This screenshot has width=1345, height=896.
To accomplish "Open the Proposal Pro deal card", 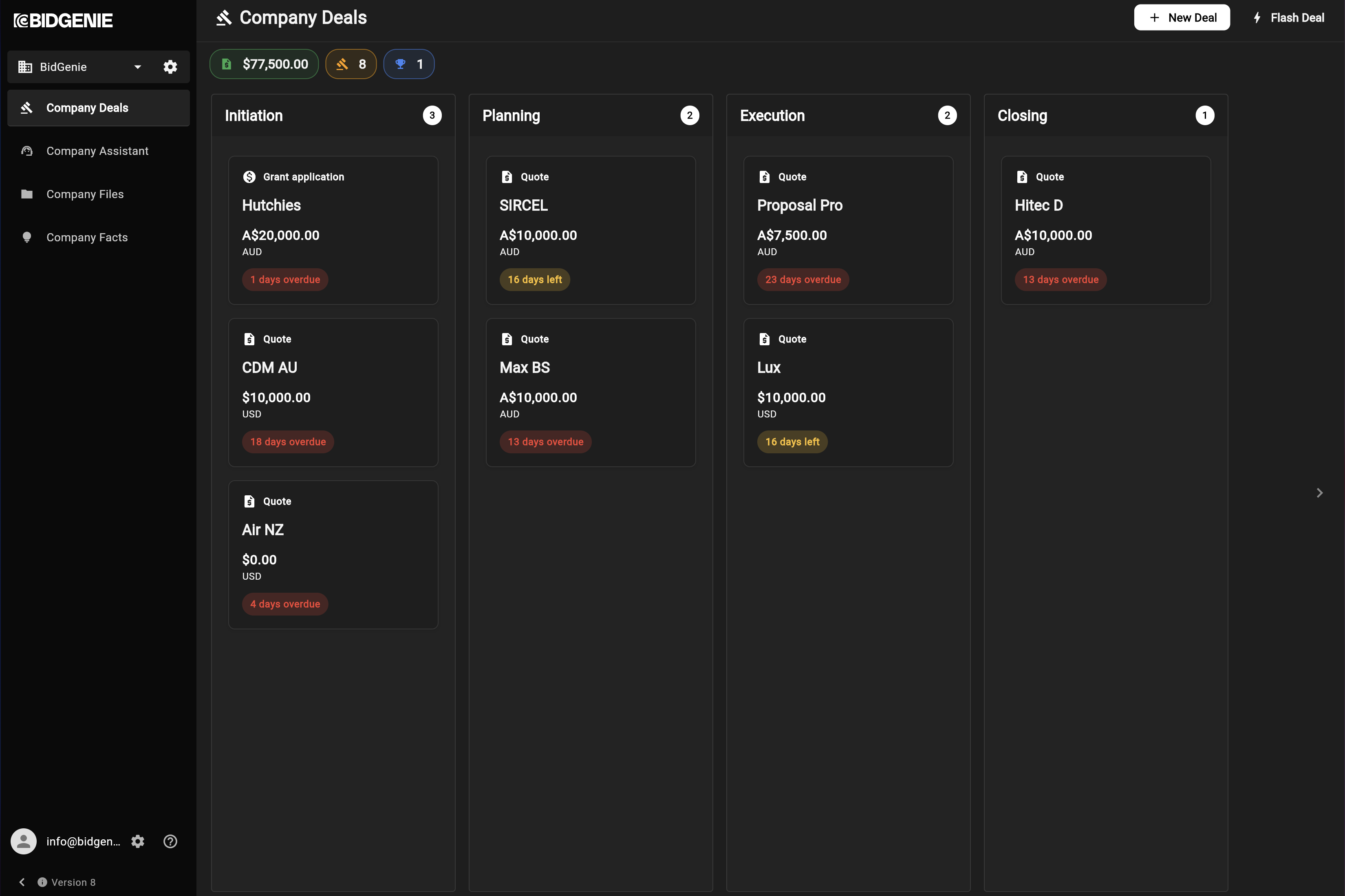I will pos(848,230).
